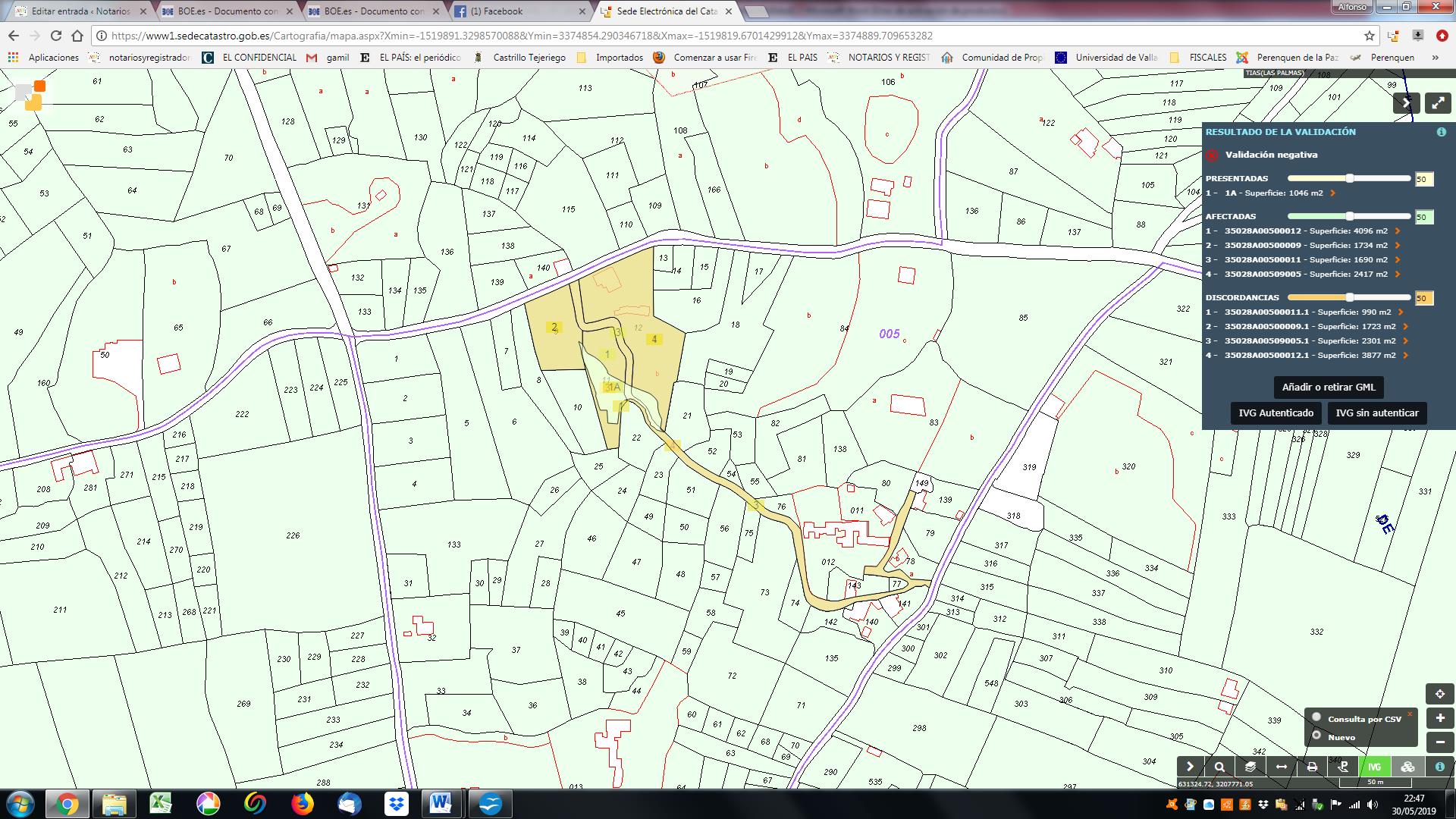The width and height of the screenshot is (1456, 819).
Task: Switch to the Facebook browser tab
Action: click(x=497, y=11)
